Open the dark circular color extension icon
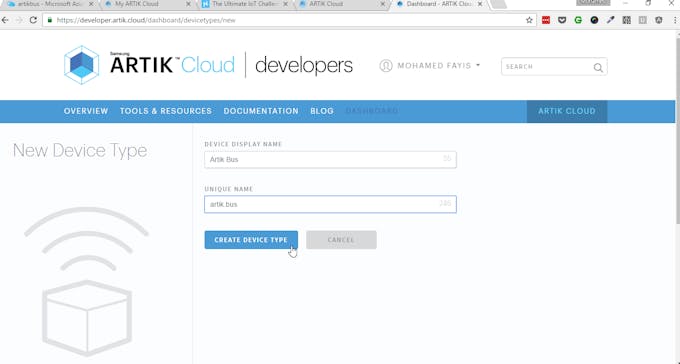 pyautogui.click(x=595, y=20)
